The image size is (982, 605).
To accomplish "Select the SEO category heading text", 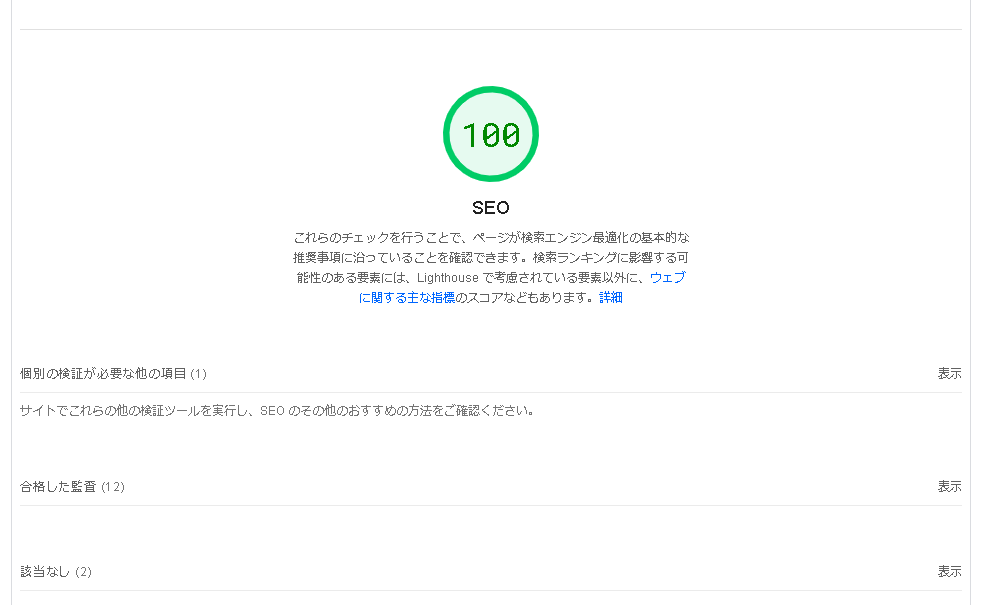I will click(490, 207).
